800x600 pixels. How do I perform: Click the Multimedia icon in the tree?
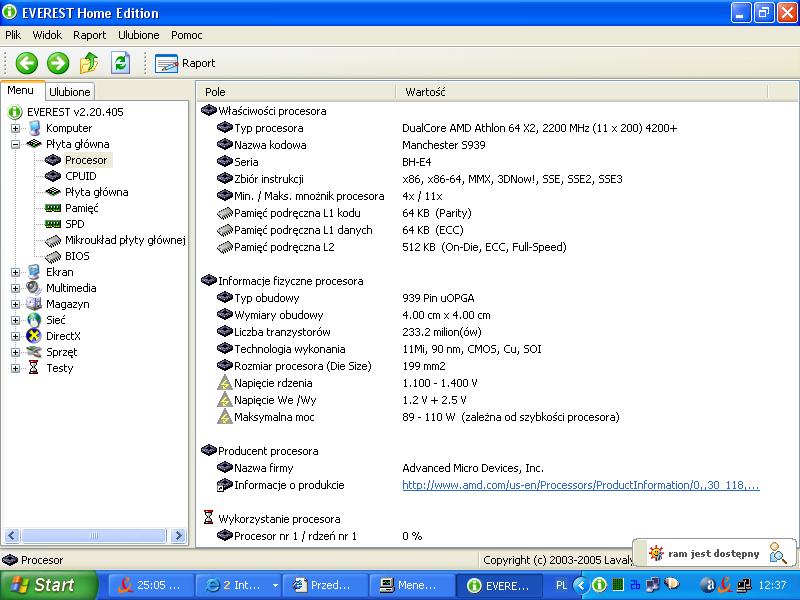pos(34,288)
